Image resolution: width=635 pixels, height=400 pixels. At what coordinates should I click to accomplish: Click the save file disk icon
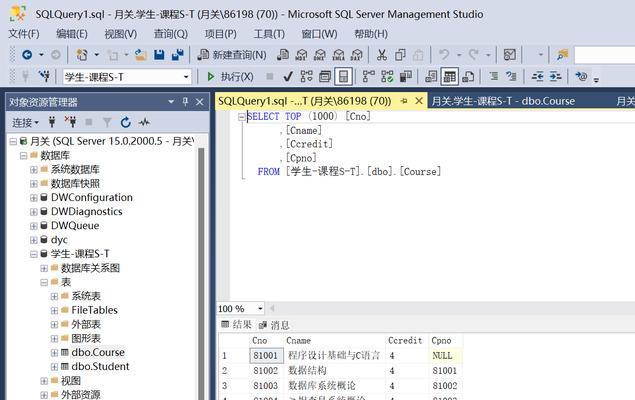(159, 55)
